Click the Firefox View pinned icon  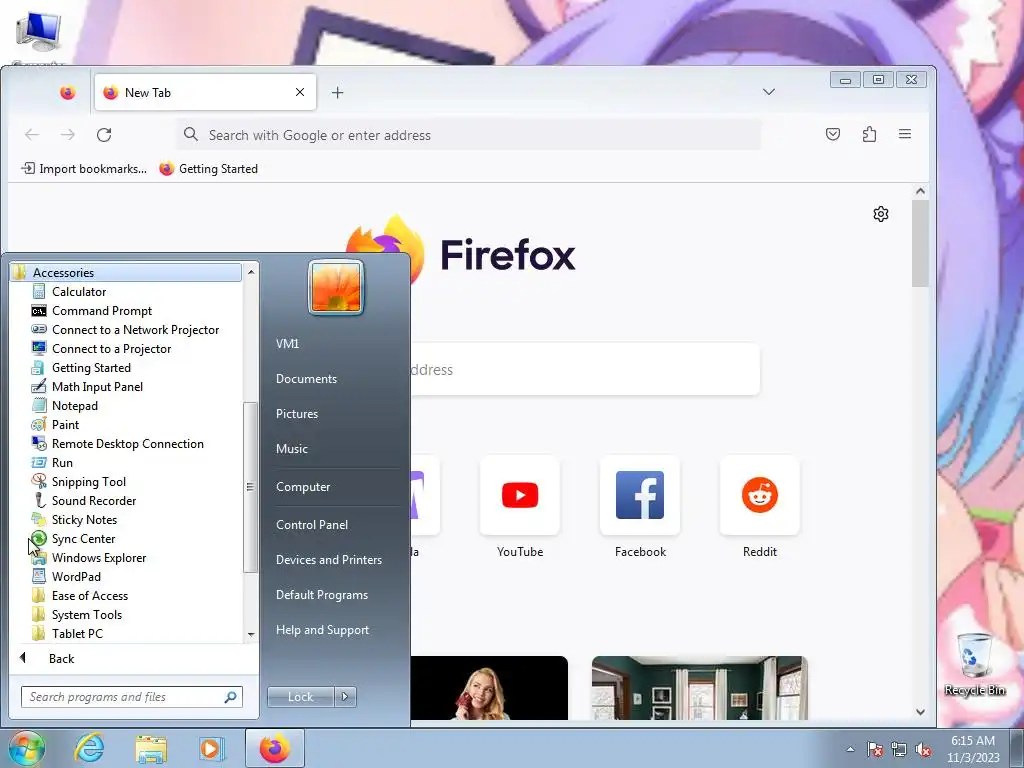click(67, 93)
